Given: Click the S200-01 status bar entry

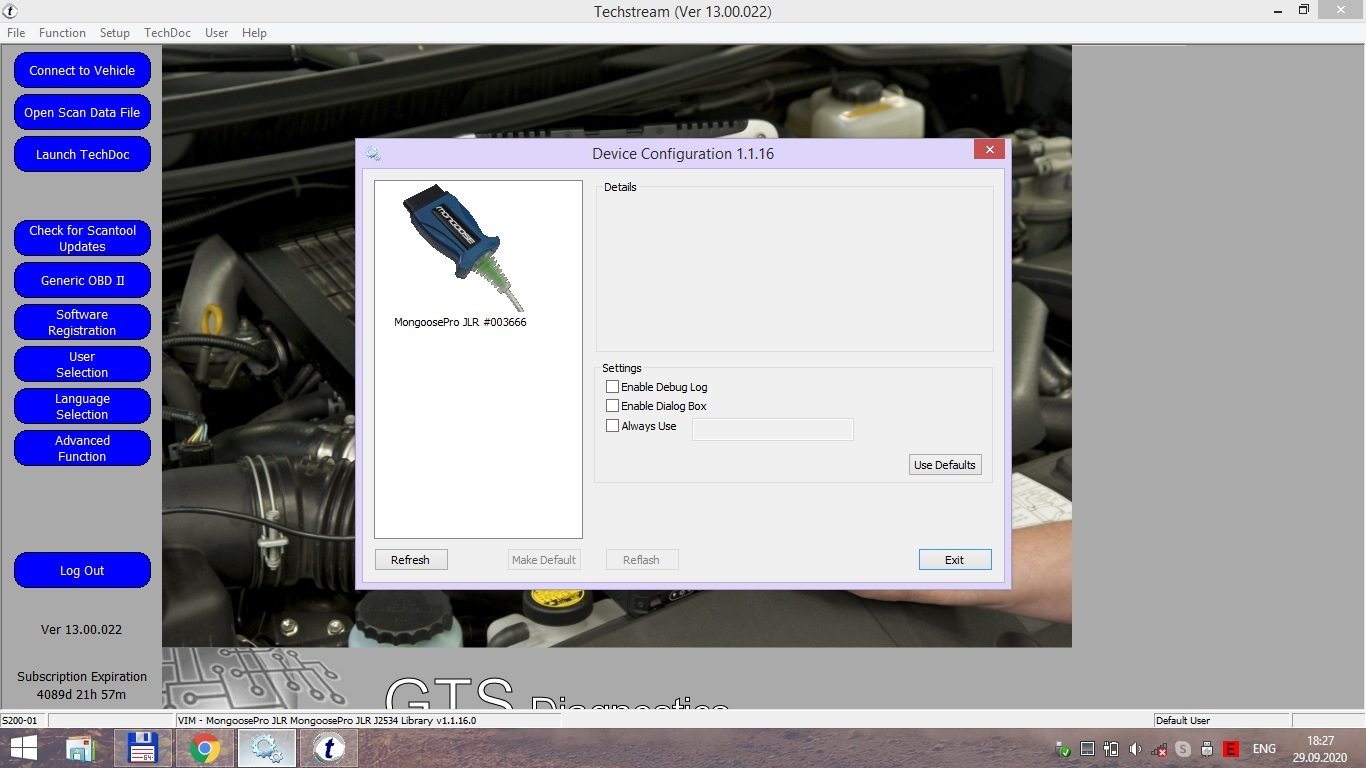Looking at the screenshot, I should tap(20, 720).
